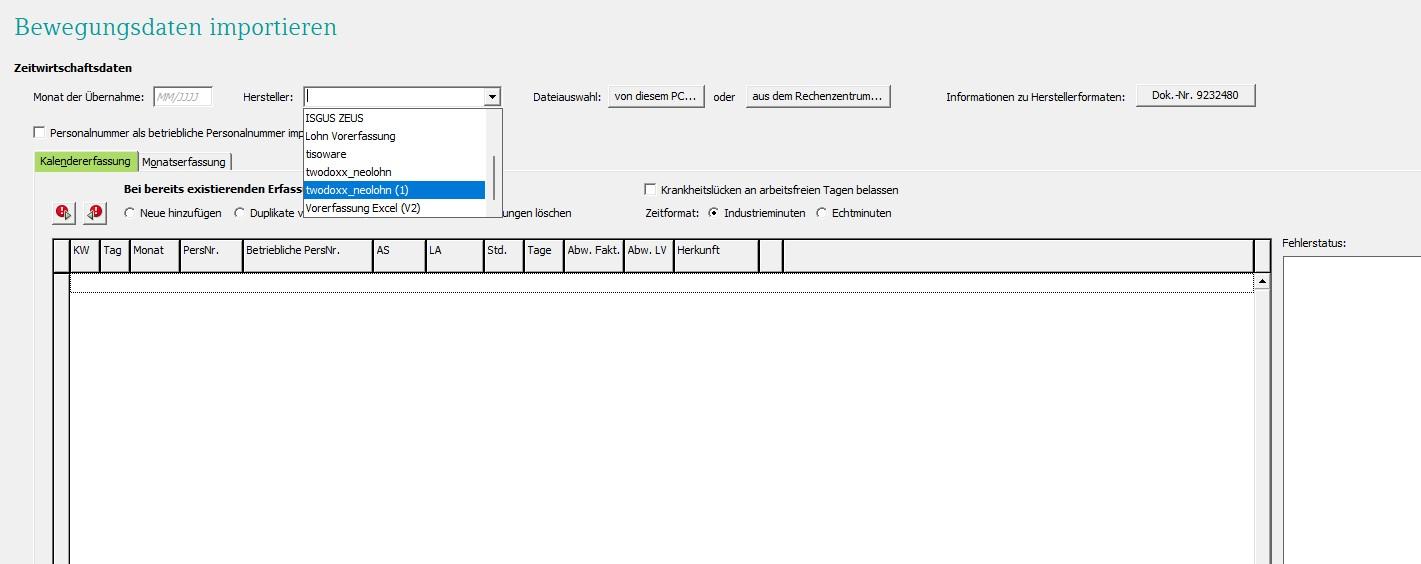Image resolution: width=1421 pixels, height=564 pixels.
Task: Click the LA column header
Action: [454, 255]
